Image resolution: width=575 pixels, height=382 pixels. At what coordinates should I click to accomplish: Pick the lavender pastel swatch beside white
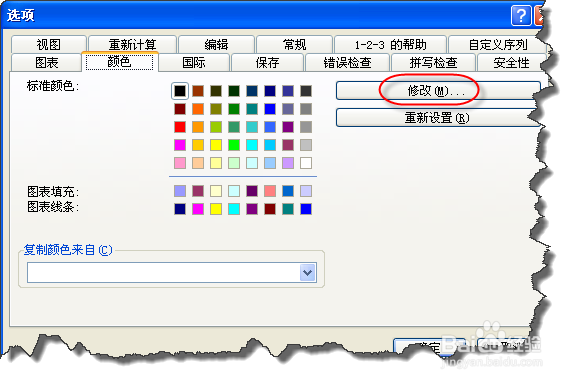coord(288,163)
